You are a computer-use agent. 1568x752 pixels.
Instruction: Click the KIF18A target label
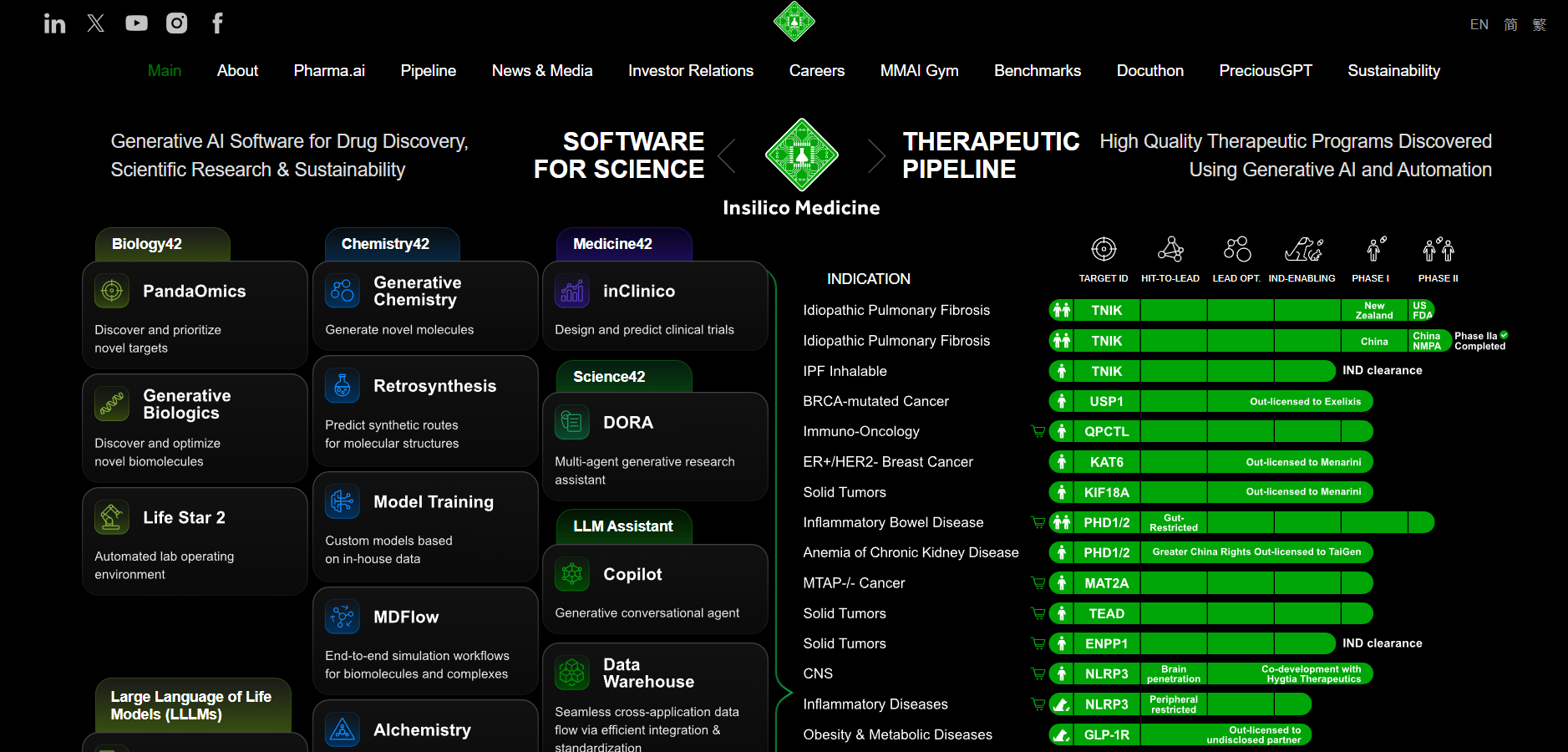point(1106,492)
